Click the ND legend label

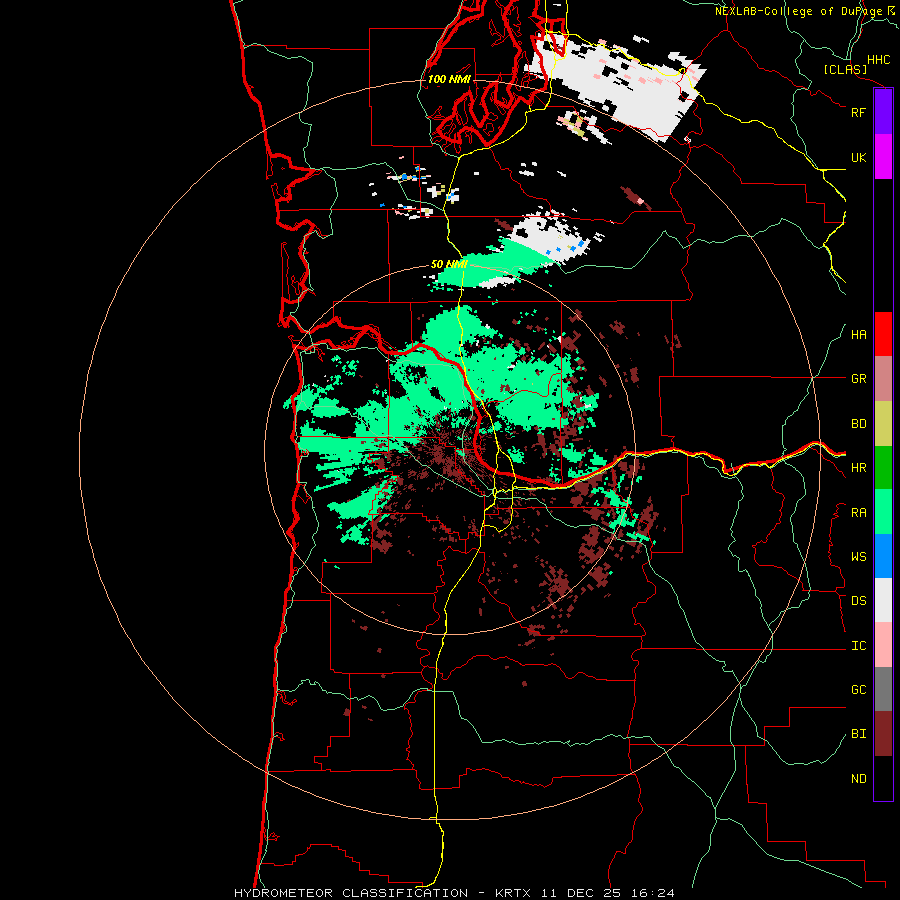pyautogui.click(x=858, y=779)
